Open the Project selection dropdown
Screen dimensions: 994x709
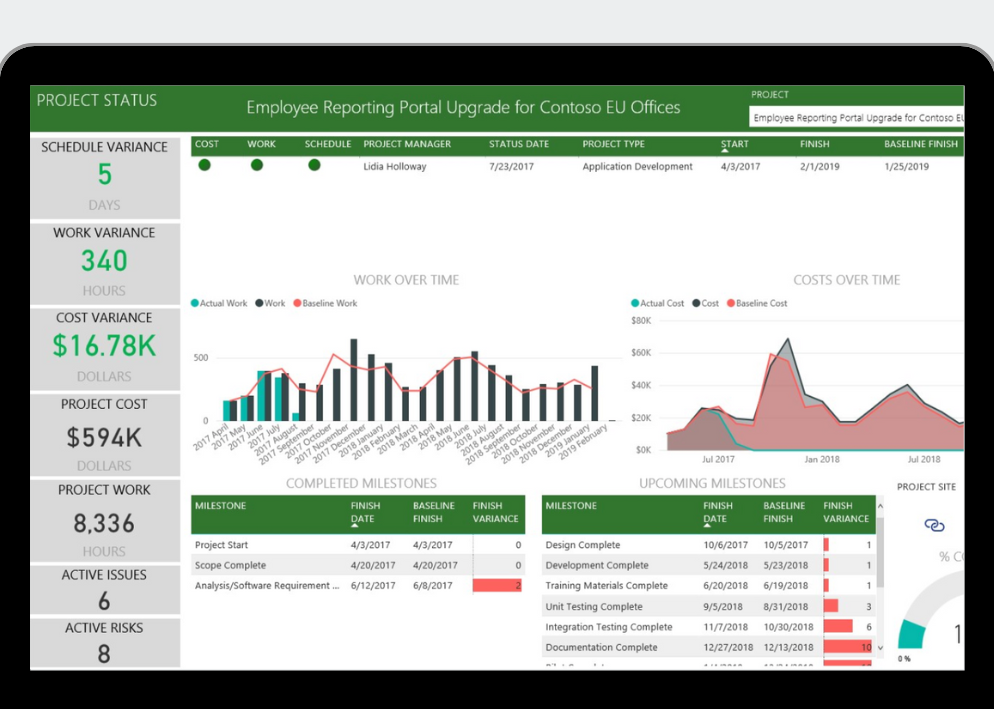coord(856,118)
